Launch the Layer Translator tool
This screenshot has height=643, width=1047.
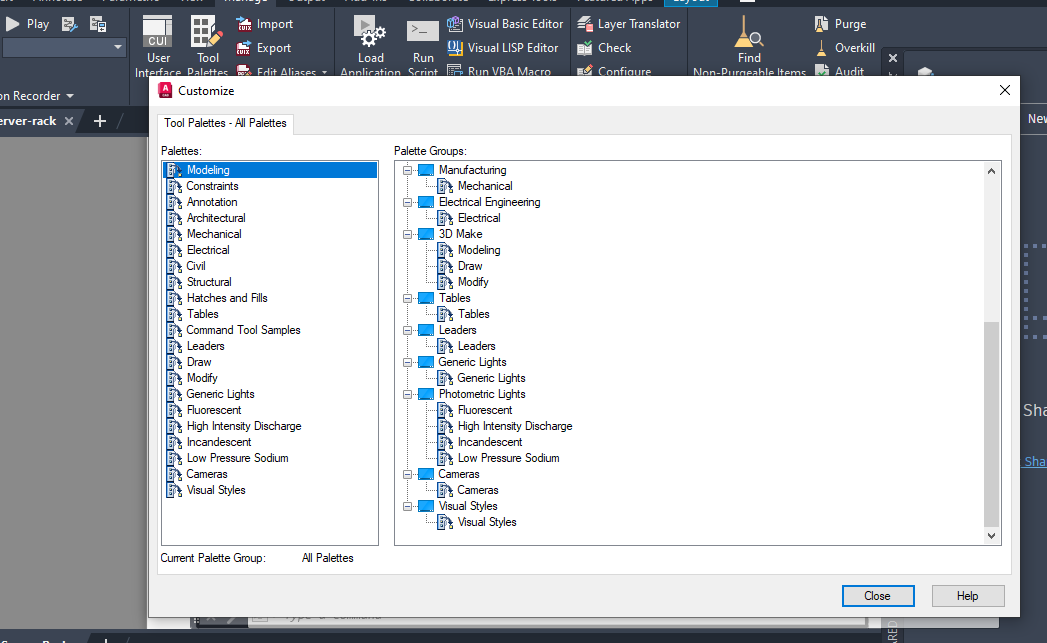[x=628, y=24]
